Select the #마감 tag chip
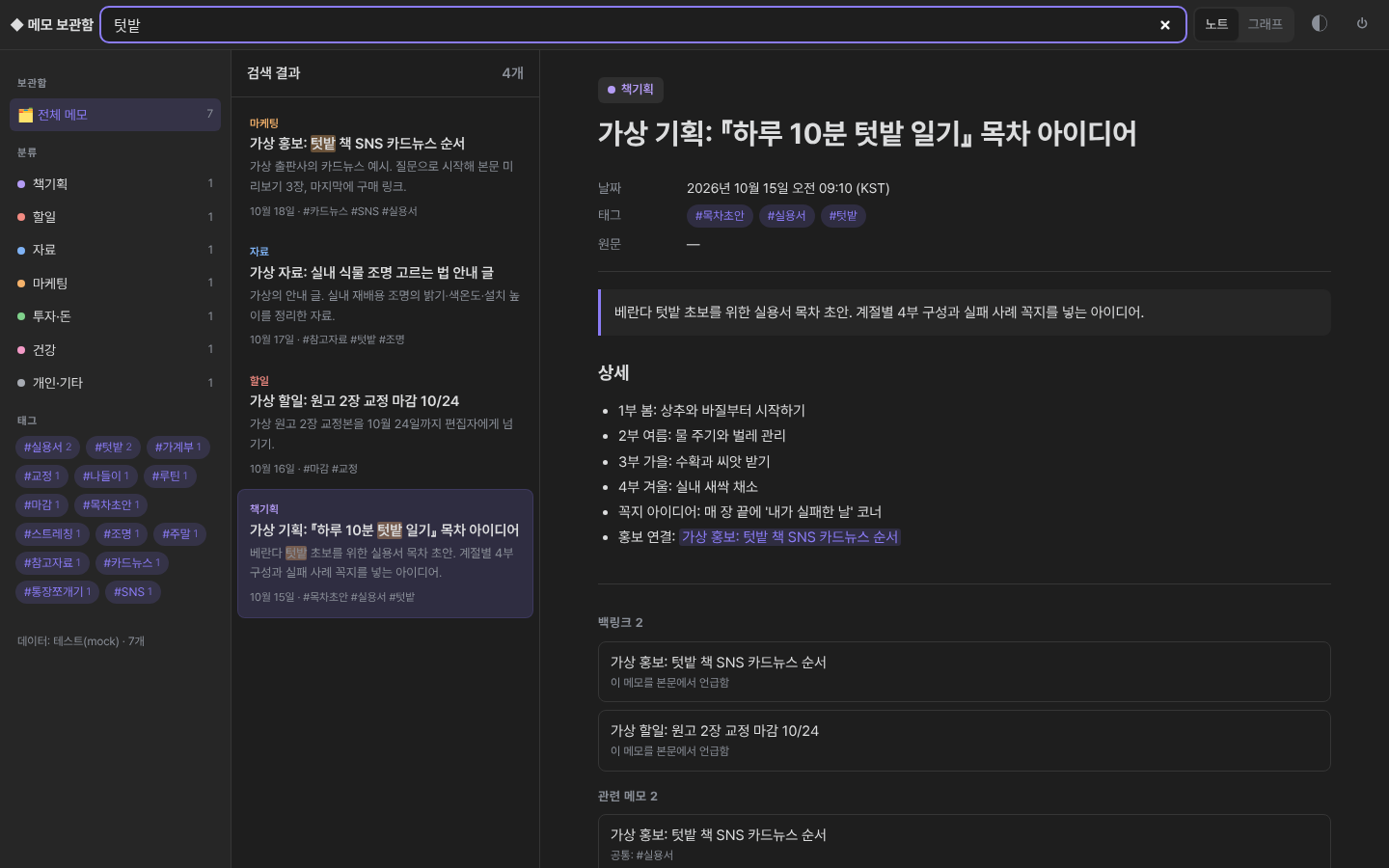 click(41, 505)
